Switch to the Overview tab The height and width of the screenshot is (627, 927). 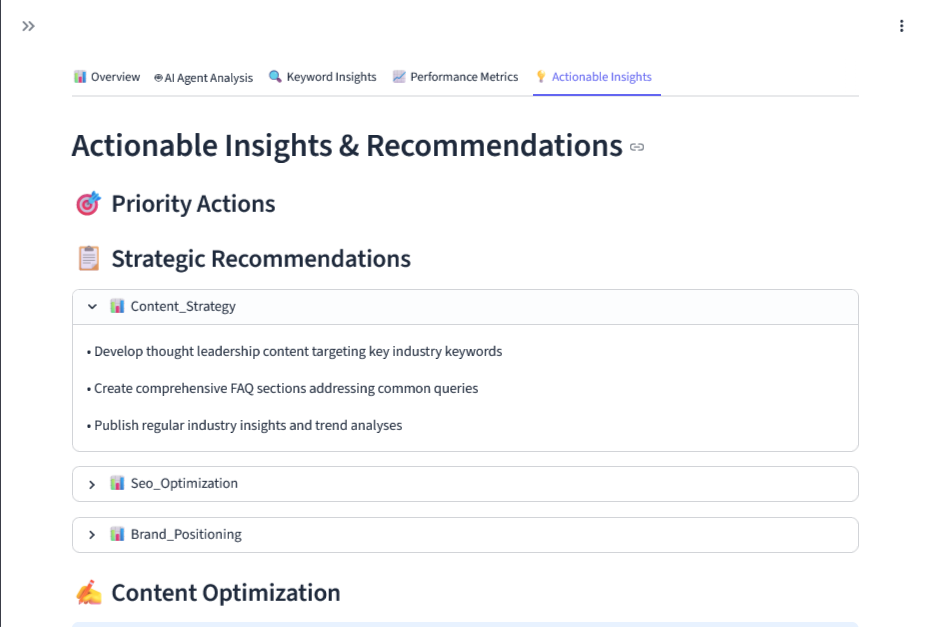pos(107,77)
